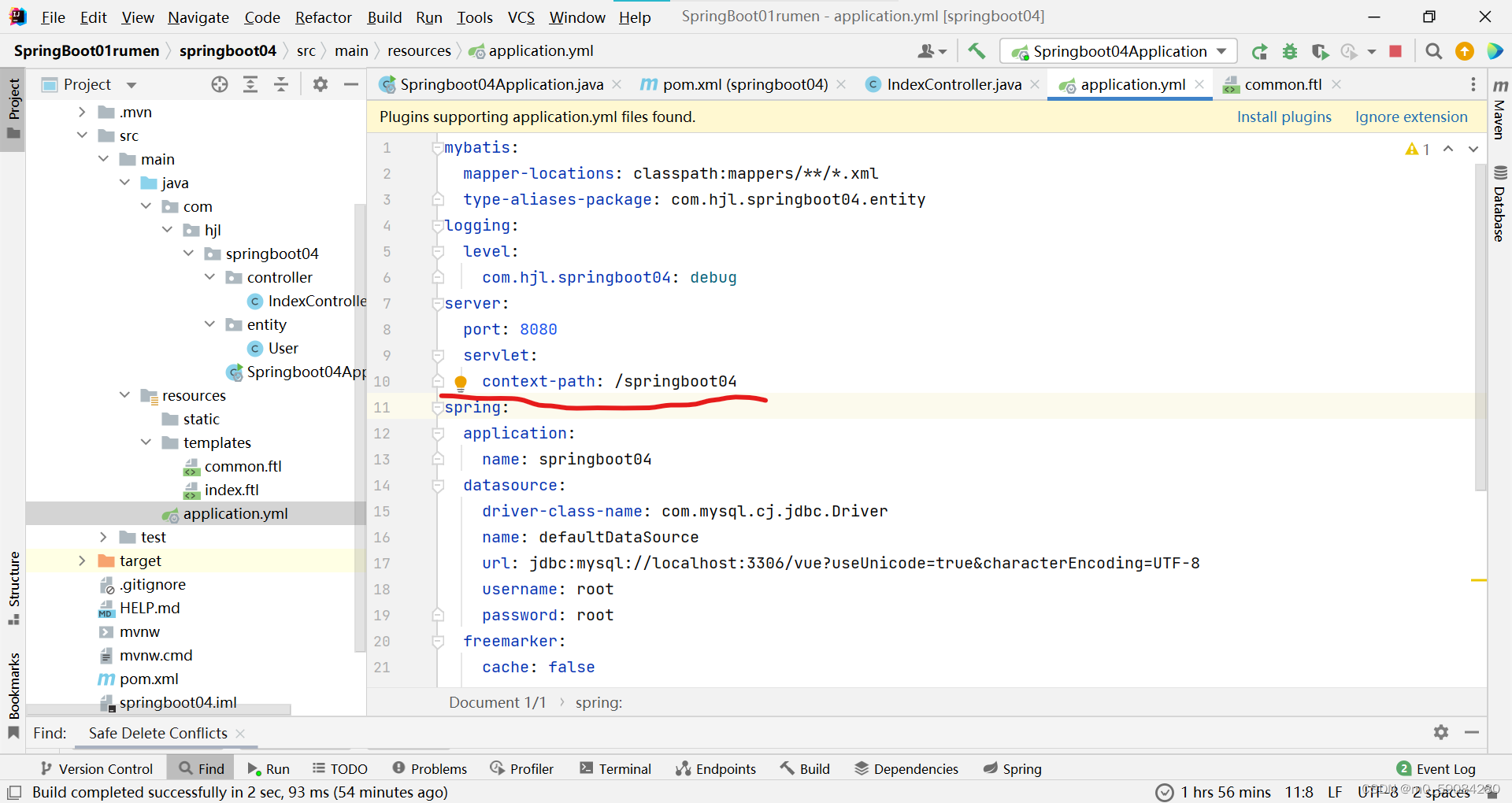Toggle the Terminal tool window
Viewport: 1512px width, 803px height.
point(615,768)
